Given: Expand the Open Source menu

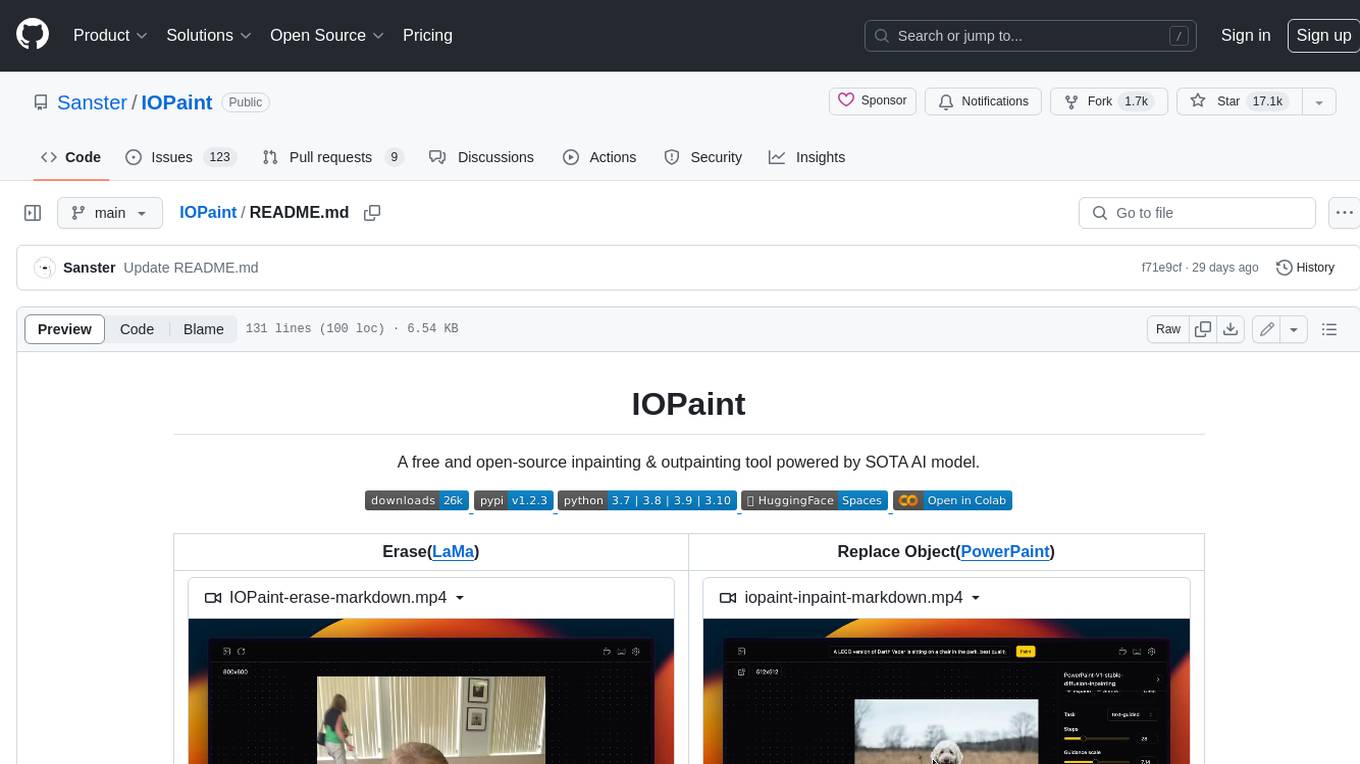Looking at the screenshot, I should [x=327, y=35].
